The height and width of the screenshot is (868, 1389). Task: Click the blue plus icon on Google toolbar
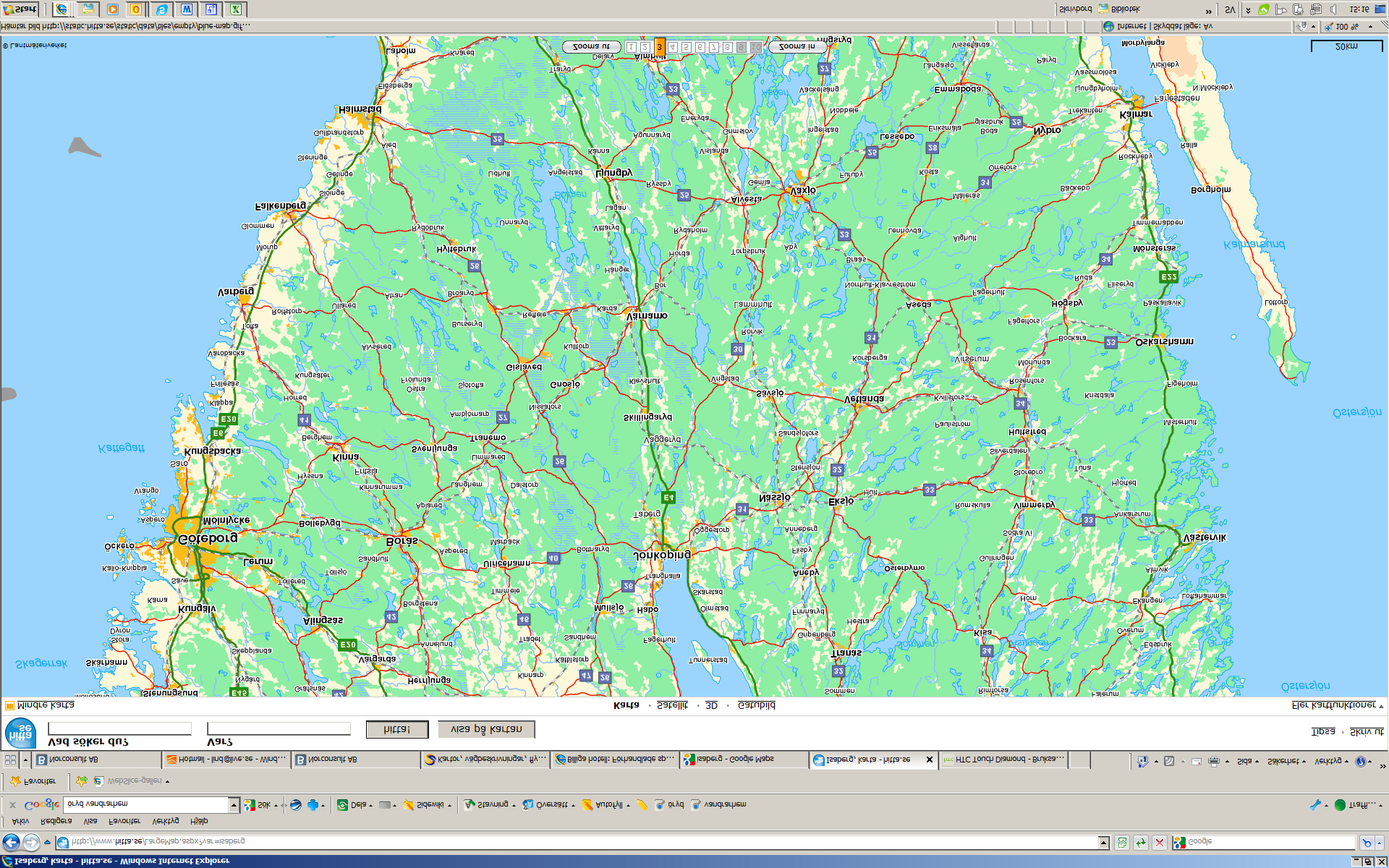[313, 804]
